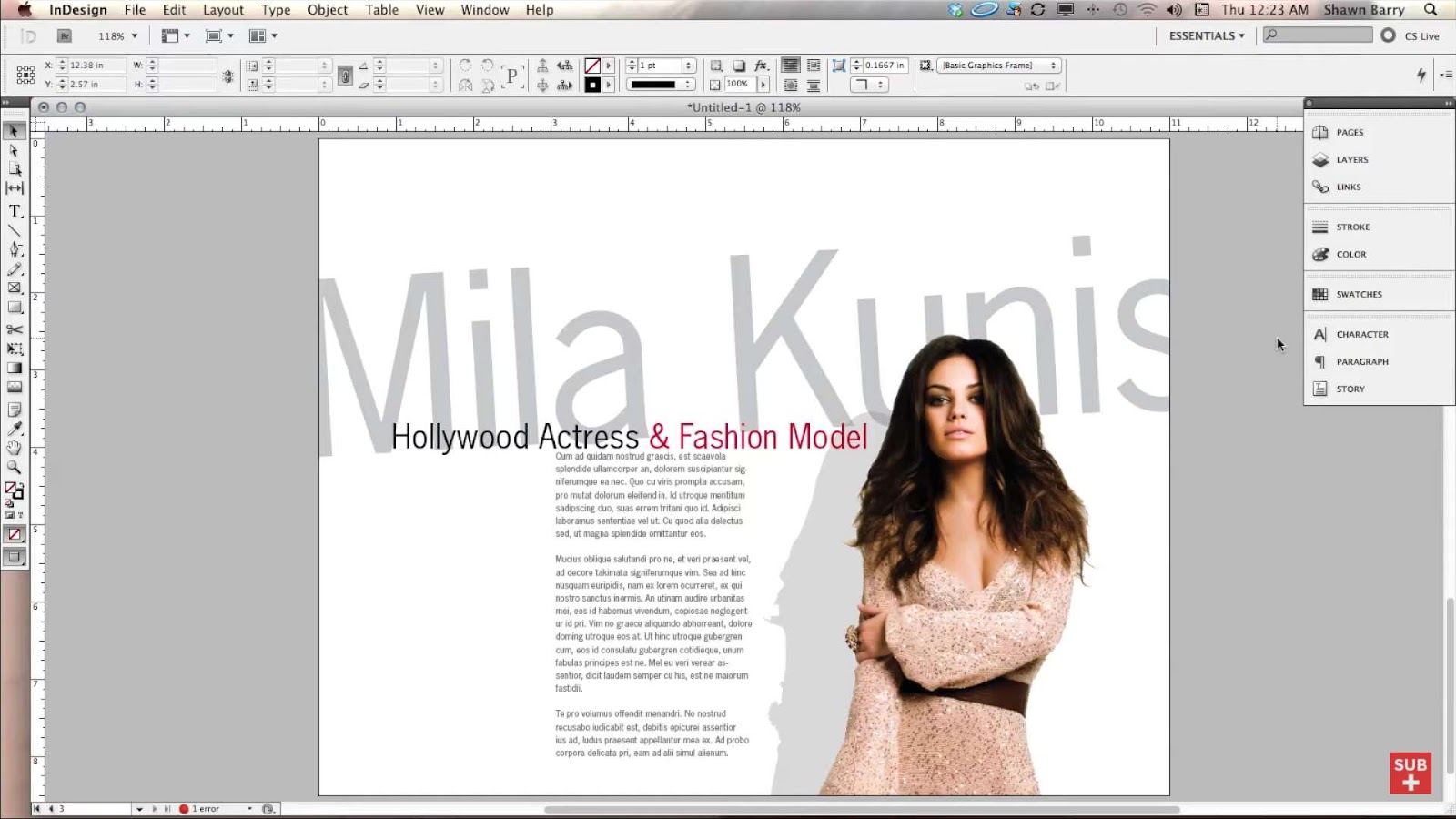
Task: Enable no text wrap option
Action: 791,66
